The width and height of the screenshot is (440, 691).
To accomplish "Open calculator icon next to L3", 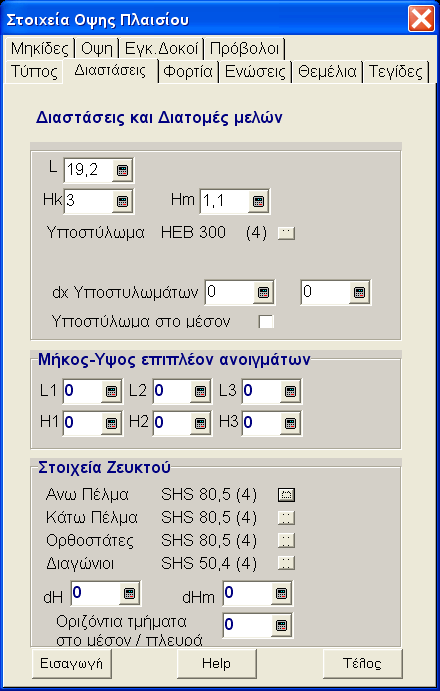I will 290,391.
